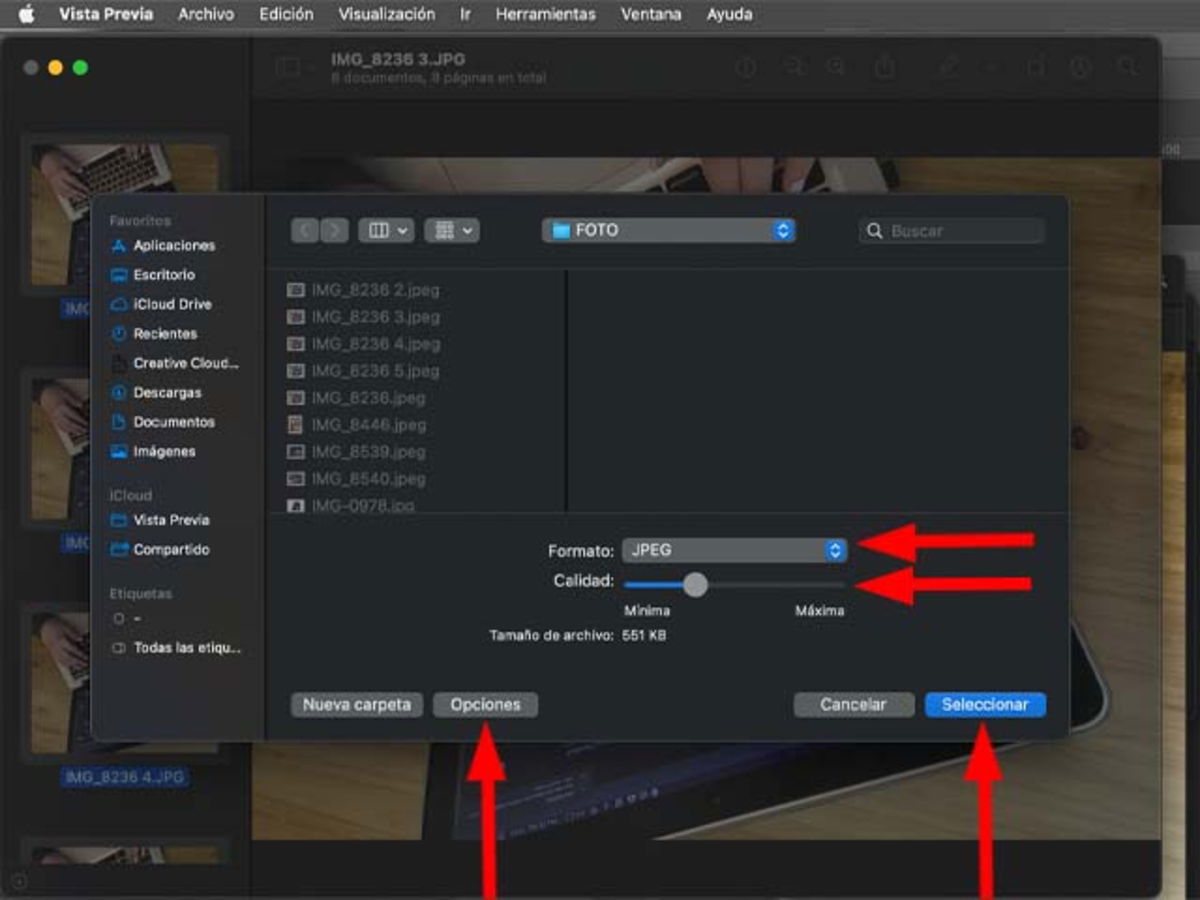Click the search icon in Preview toolbar
Screen dimensions: 1200x900
[x=1128, y=67]
